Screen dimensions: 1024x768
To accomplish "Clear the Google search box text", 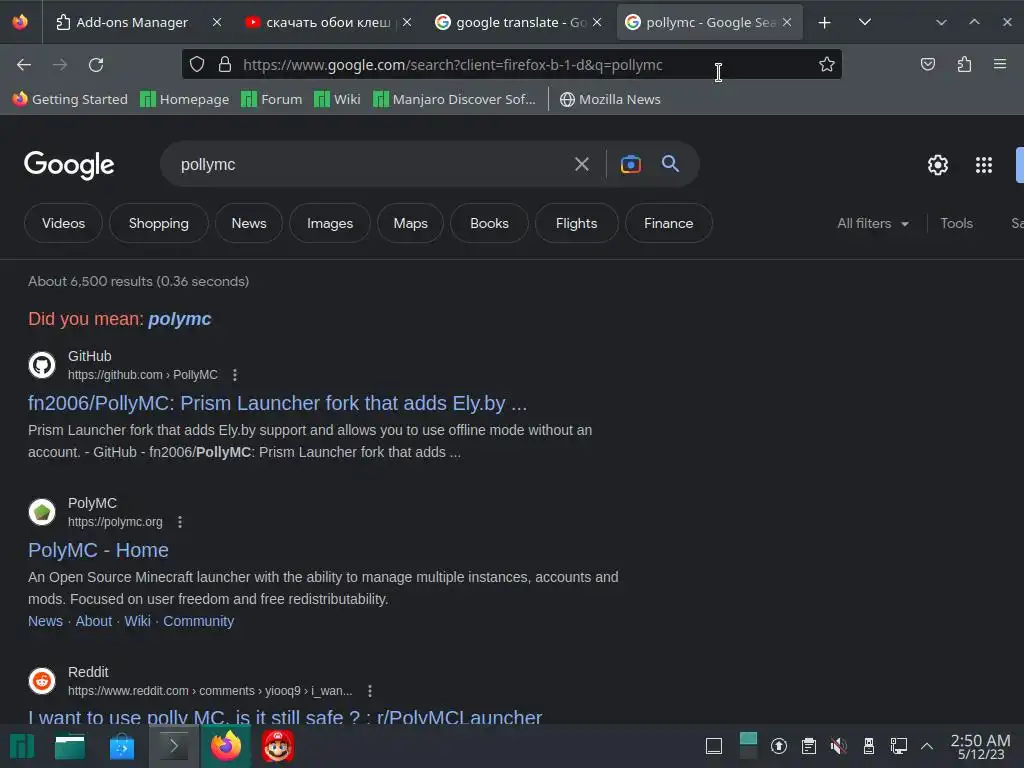I will 581,164.
